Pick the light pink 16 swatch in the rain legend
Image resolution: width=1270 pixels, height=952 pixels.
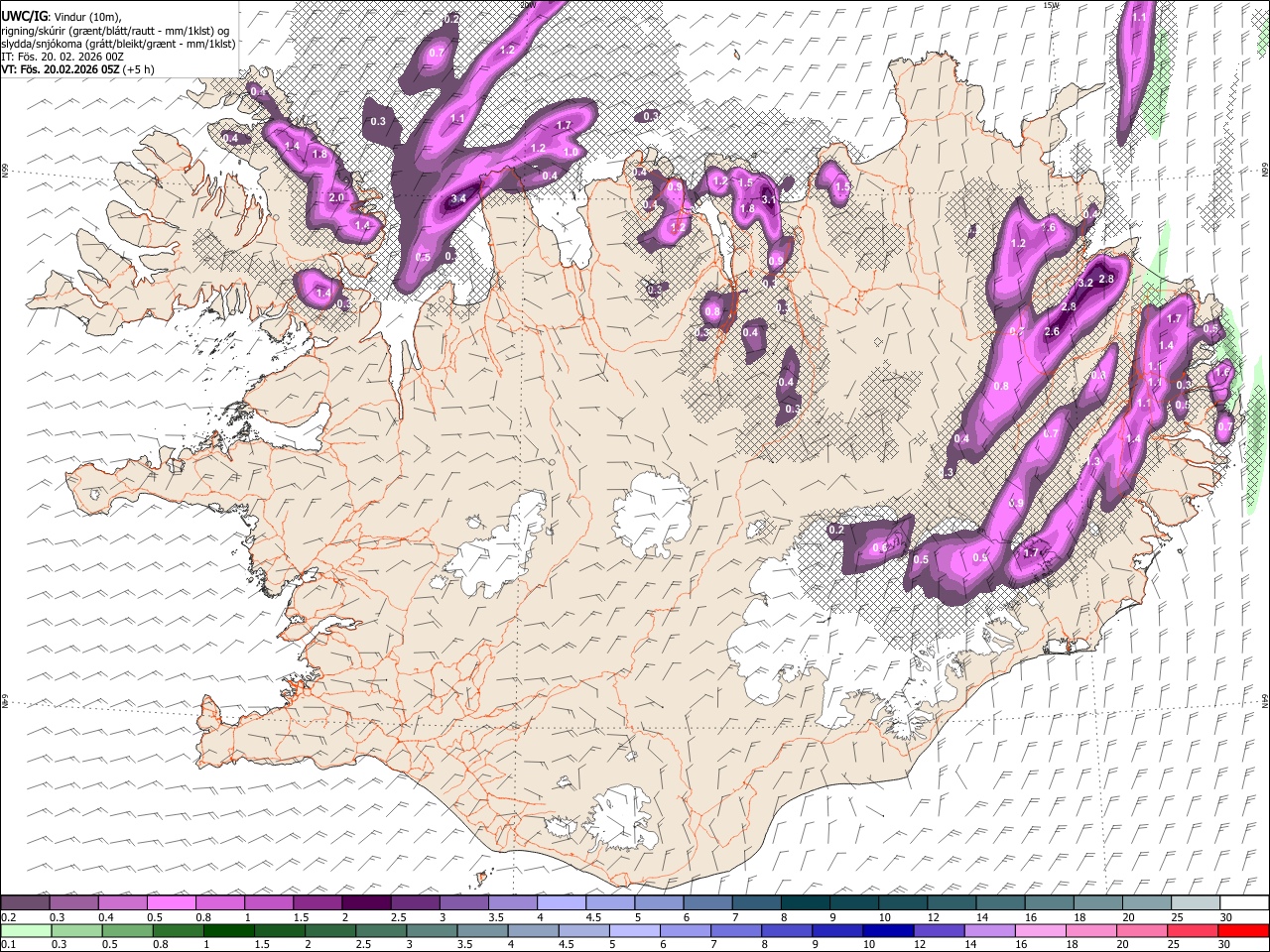pyautogui.click(x=1040, y=931)
